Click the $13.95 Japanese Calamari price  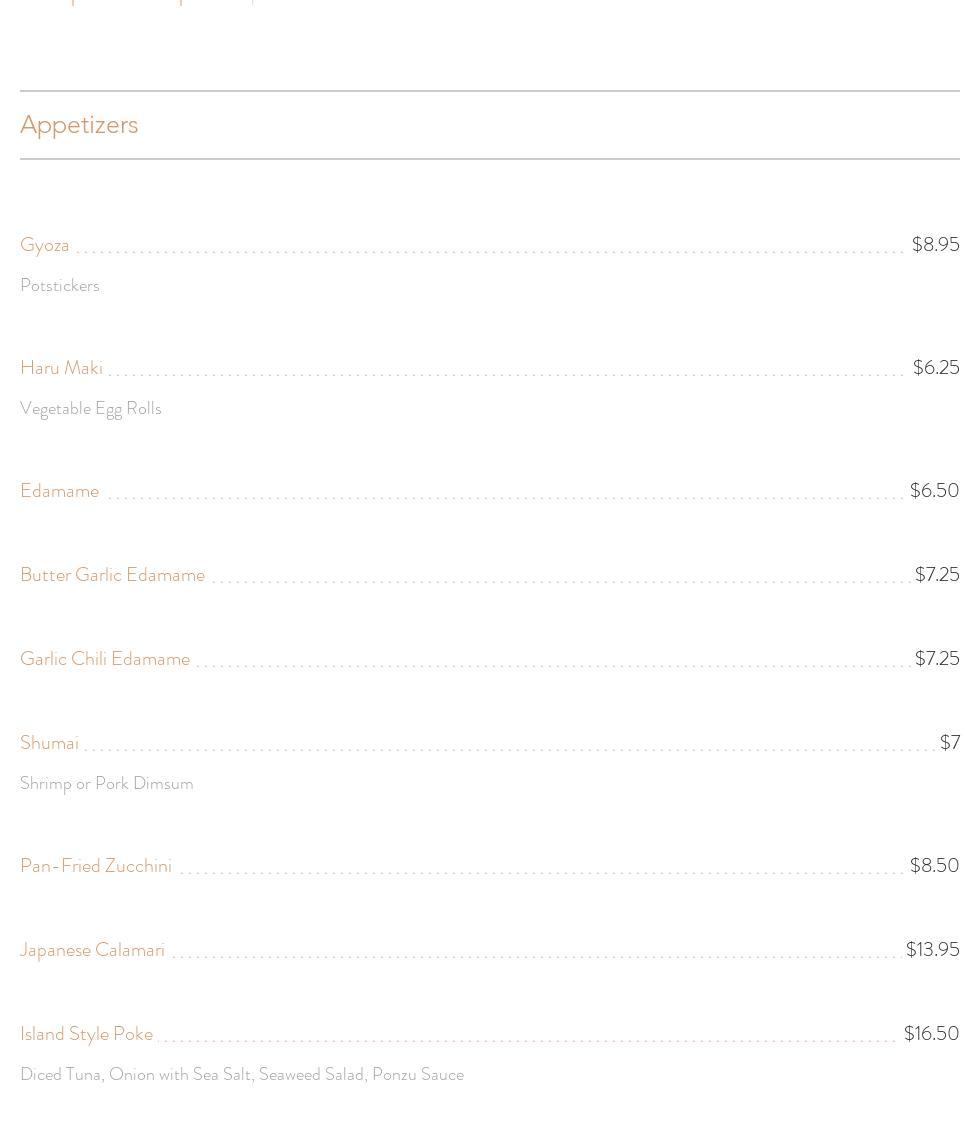click(x=932, y=950)
